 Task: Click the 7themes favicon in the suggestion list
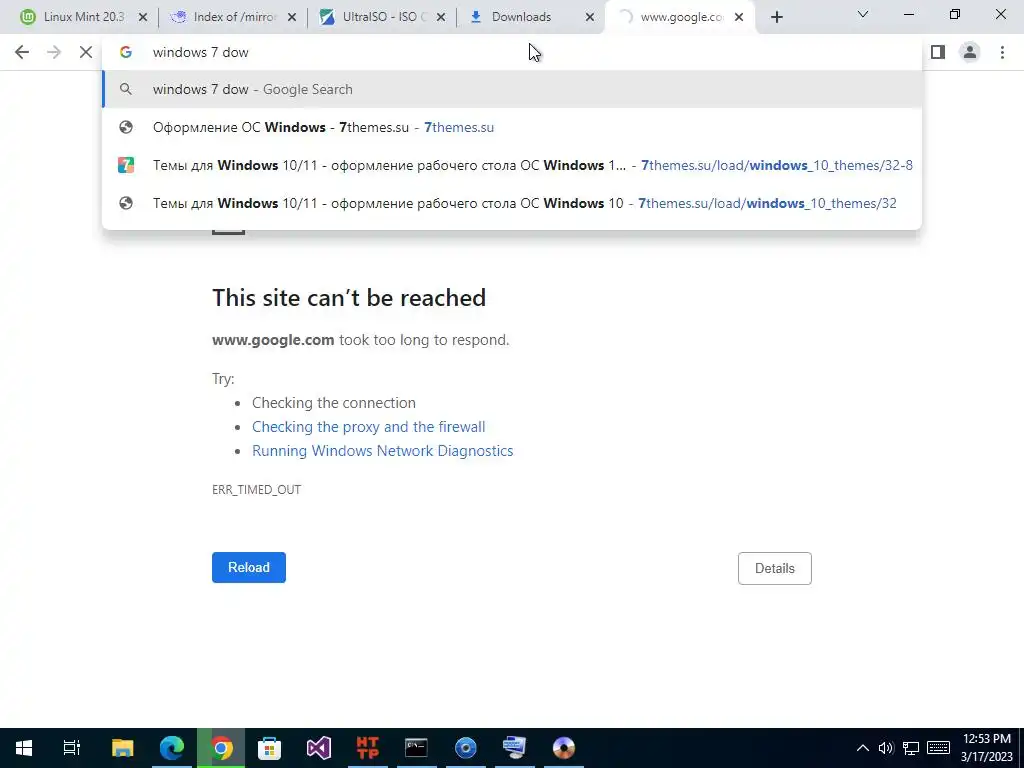(125, 165)
